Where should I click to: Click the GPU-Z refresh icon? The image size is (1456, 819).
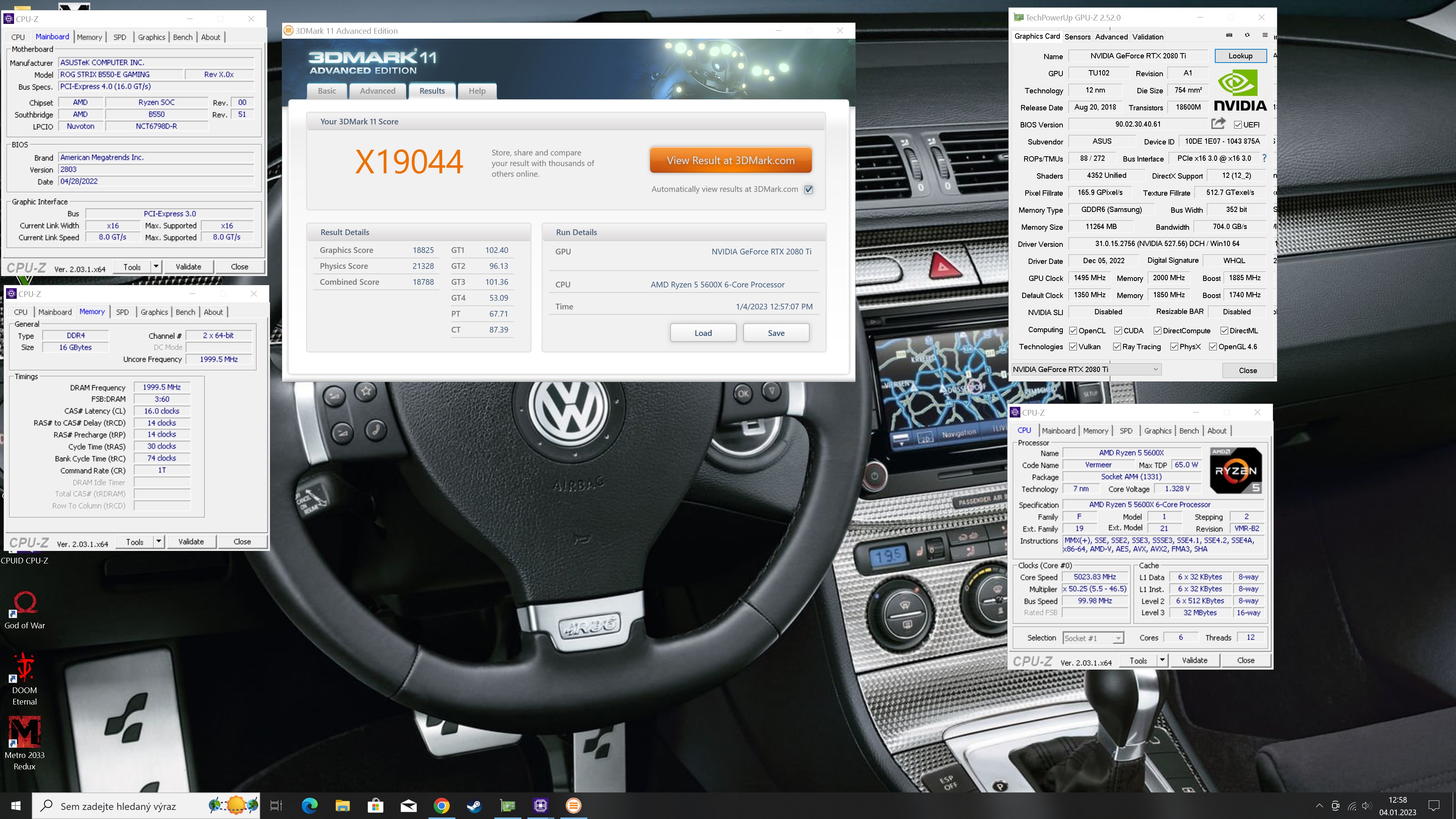coord(1247,35)
